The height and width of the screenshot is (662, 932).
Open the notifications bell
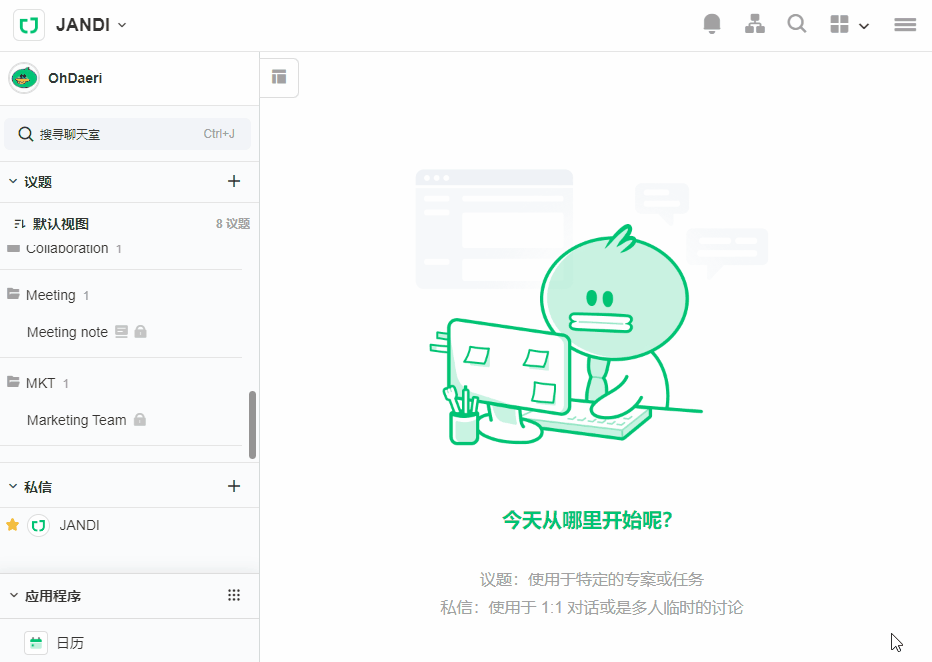[711, 24]
